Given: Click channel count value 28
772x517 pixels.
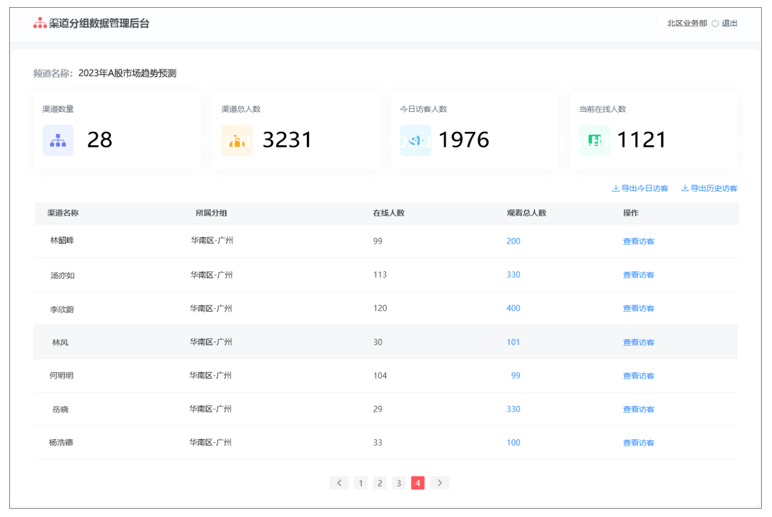Looking at the screenshot, I should [99, 140].
